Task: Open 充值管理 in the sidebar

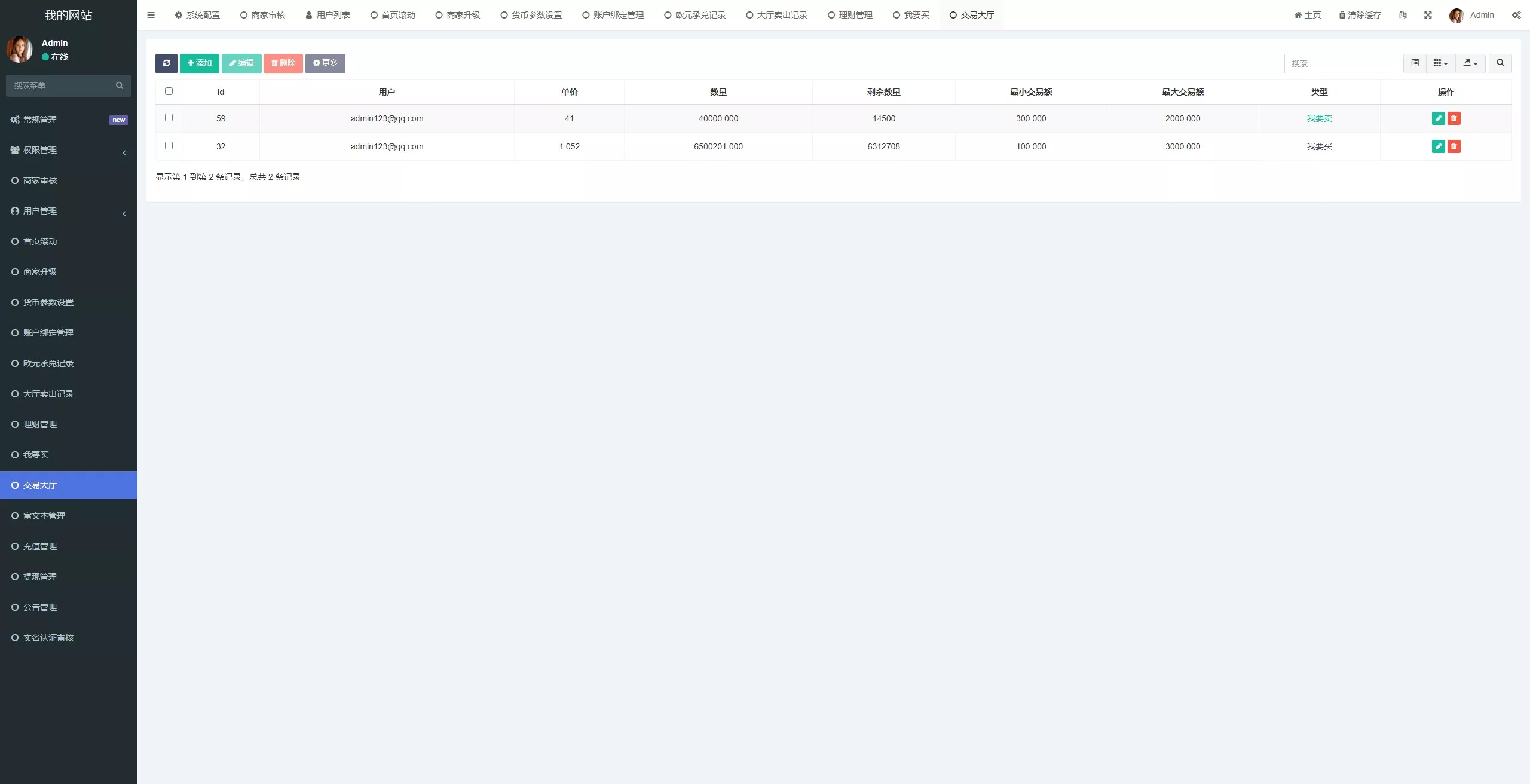Action: pos(40,546)
